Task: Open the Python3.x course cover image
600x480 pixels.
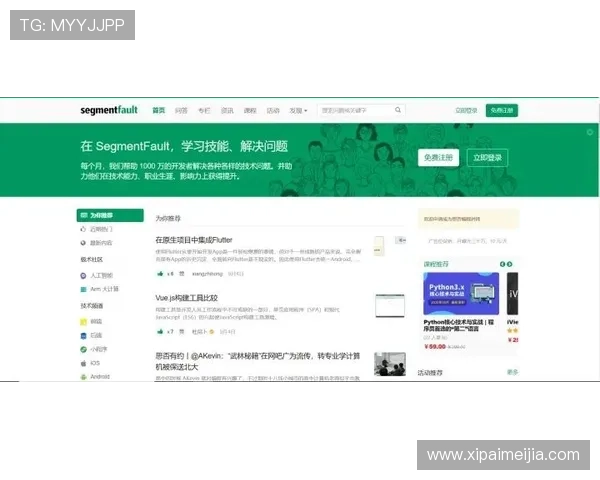Action: [x=461, y=294]
